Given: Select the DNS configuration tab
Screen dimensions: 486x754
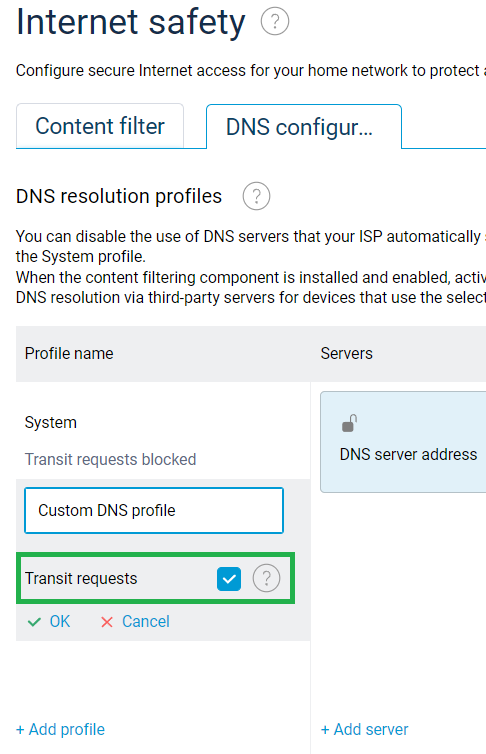Looking at the screenshot, I should pyautogui.click(x=304, y=127).
